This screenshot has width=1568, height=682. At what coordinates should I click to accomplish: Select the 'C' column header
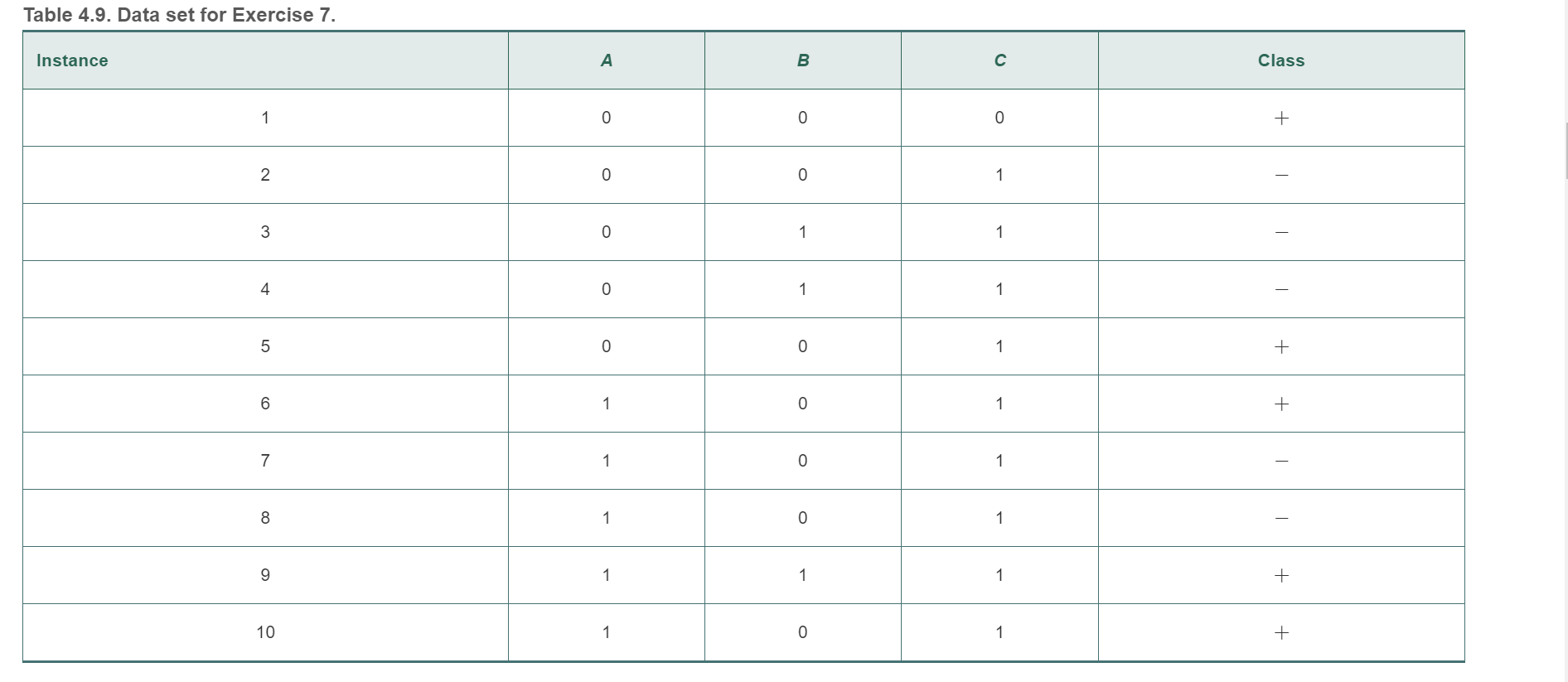(999, 60)
